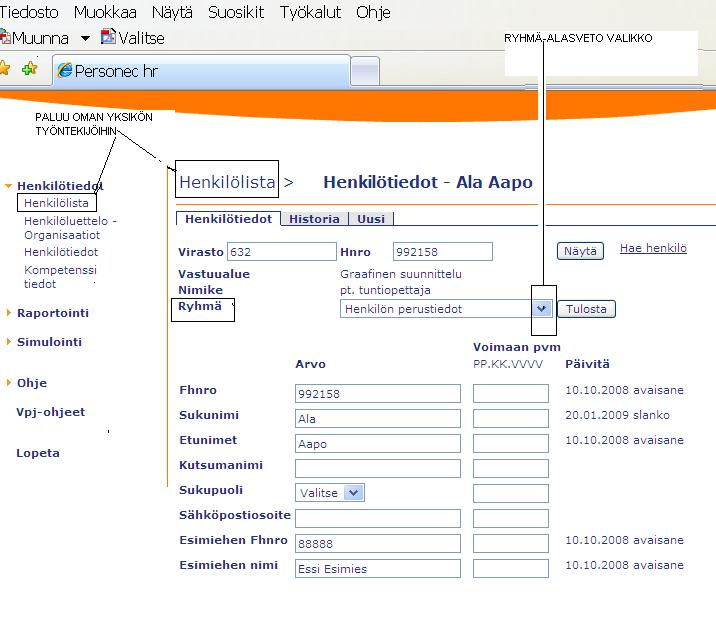Open the Ohje menu in menu bar
The width and height of the screenshot is (716, 639).
[373, 12]
